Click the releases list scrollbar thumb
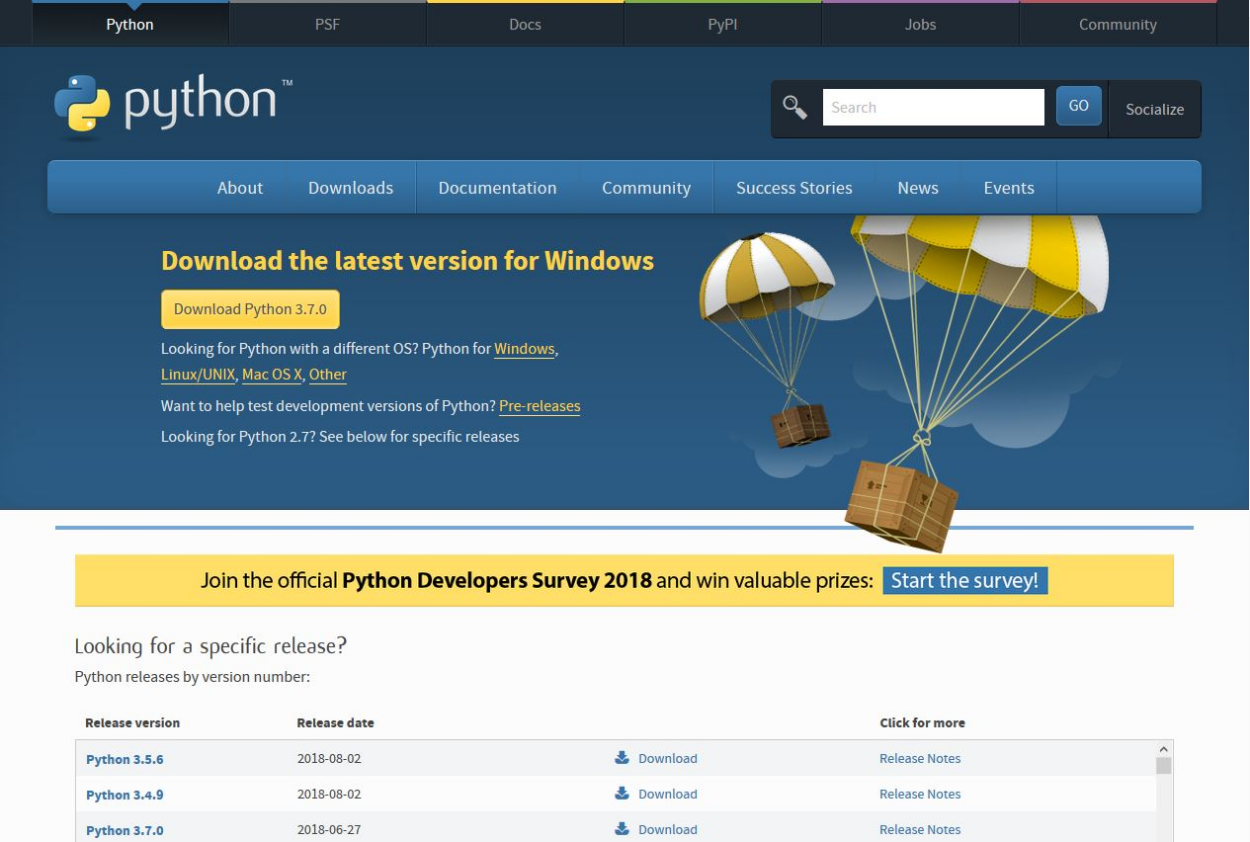 1163,766
